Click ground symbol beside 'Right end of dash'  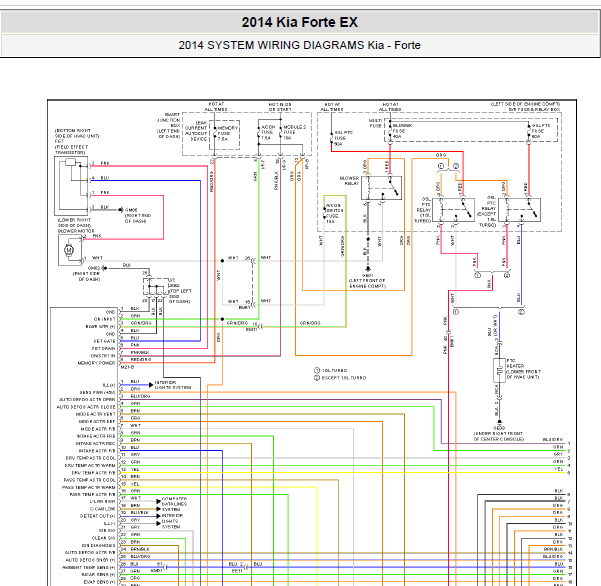tap(120, 210)
